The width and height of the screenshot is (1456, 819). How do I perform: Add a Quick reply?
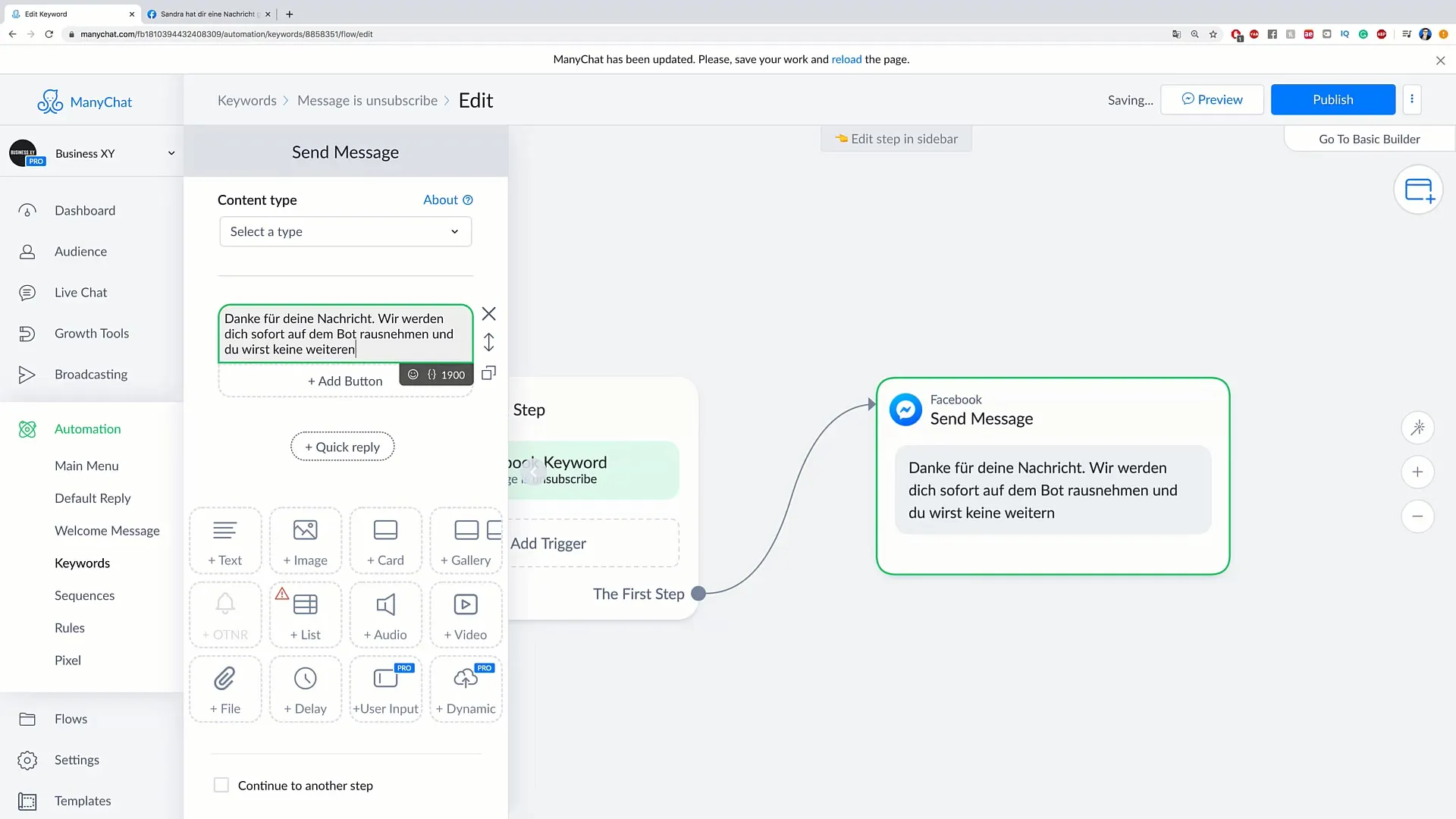point(342,447)
